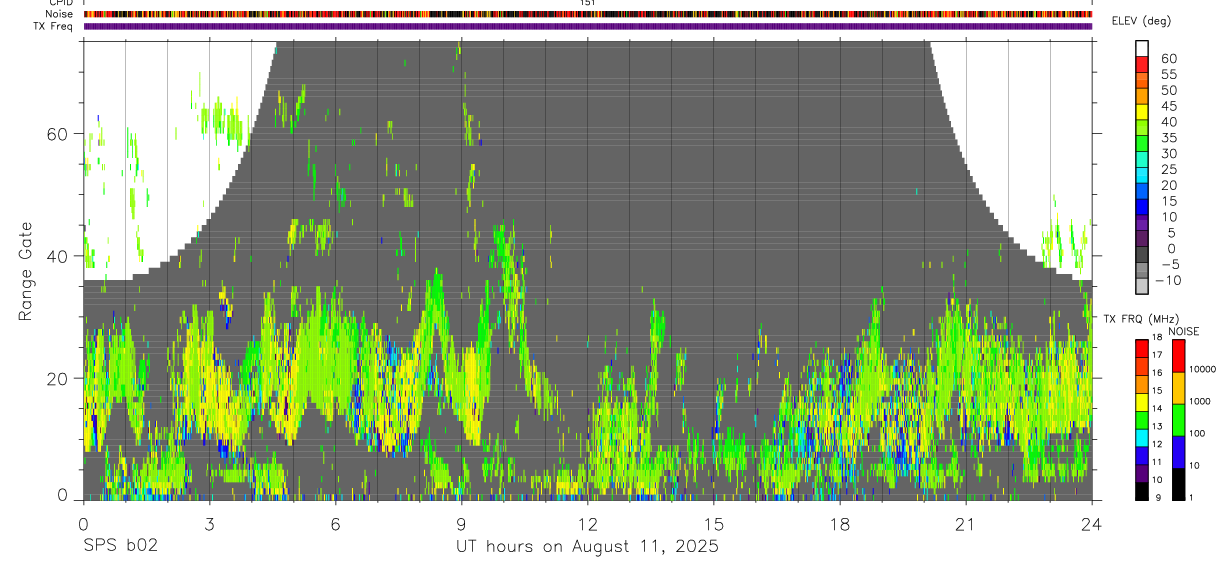The image size is (1228, 567).
Task: Click ELEV colorbar label '30'
Action: point(1168,154)
